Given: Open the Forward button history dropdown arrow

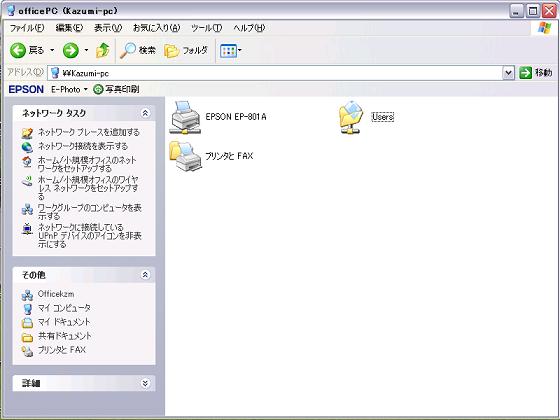Looking at the screenshot, I should point(86,50).
